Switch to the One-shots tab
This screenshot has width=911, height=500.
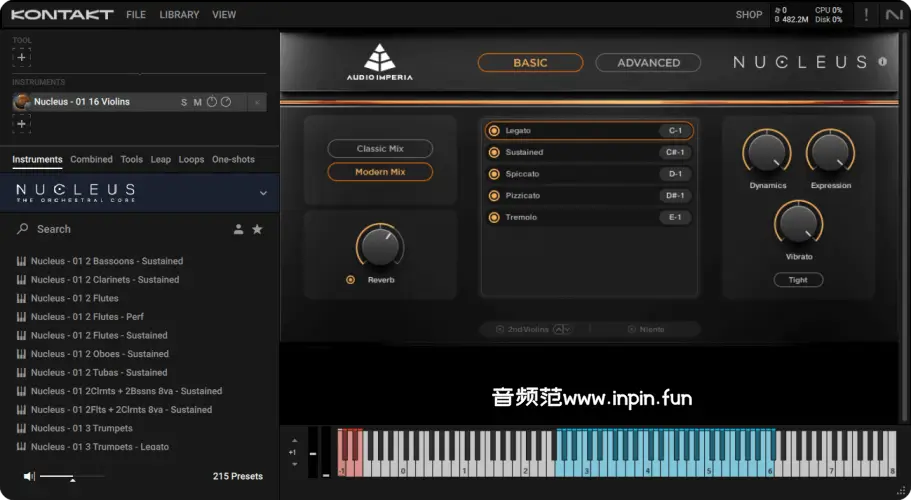point(233,159)
